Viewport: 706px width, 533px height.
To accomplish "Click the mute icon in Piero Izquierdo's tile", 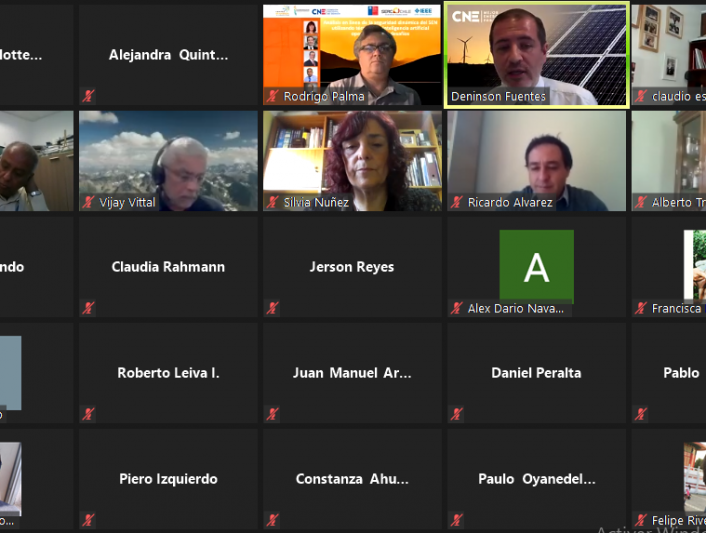I will pos(88,520).
